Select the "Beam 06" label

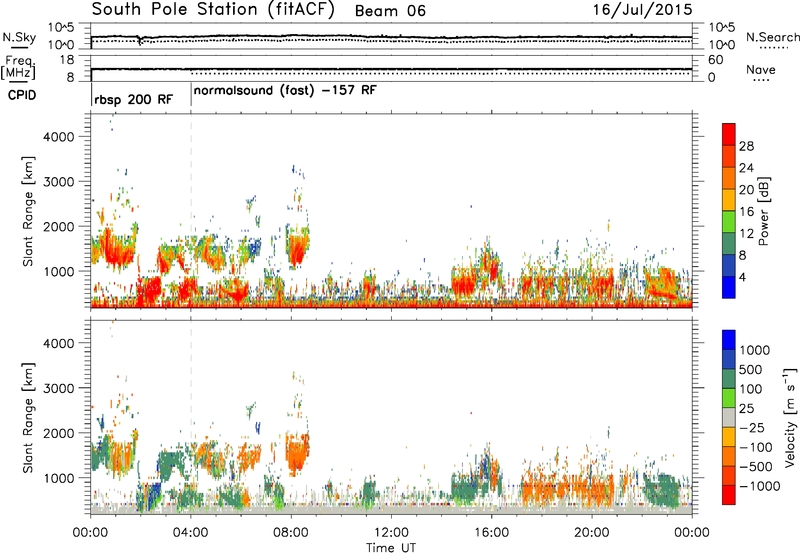(390, 11)
